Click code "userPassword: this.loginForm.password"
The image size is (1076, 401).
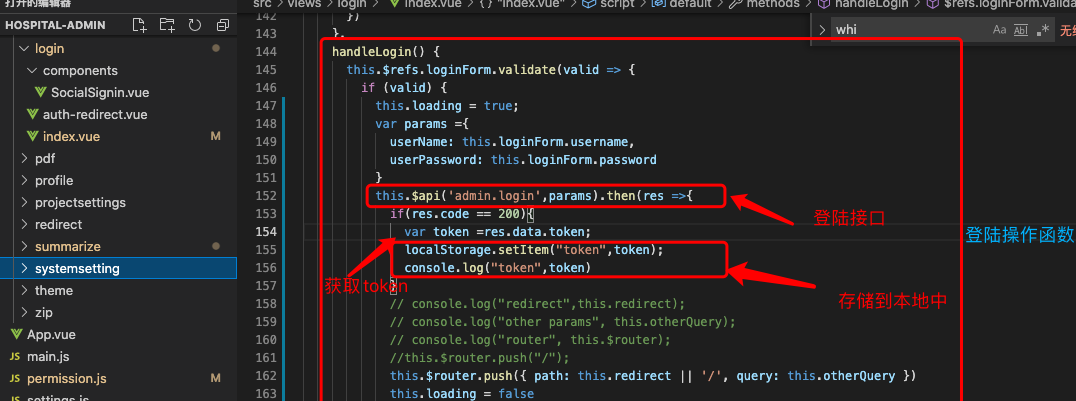click(523, 160)
